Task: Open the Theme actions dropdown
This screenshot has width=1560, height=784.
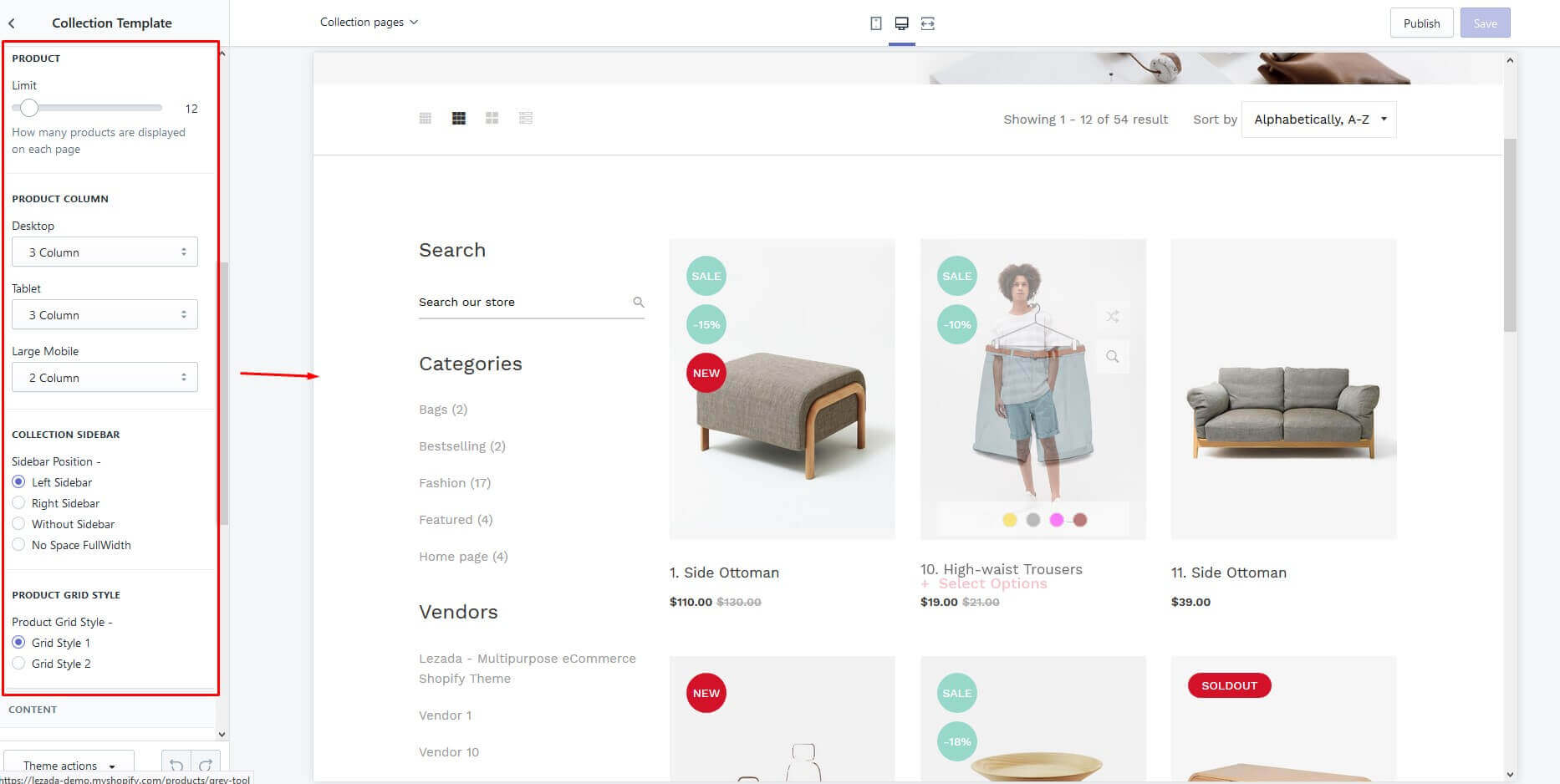Action: pyautogui.click(x=69, y=765)
